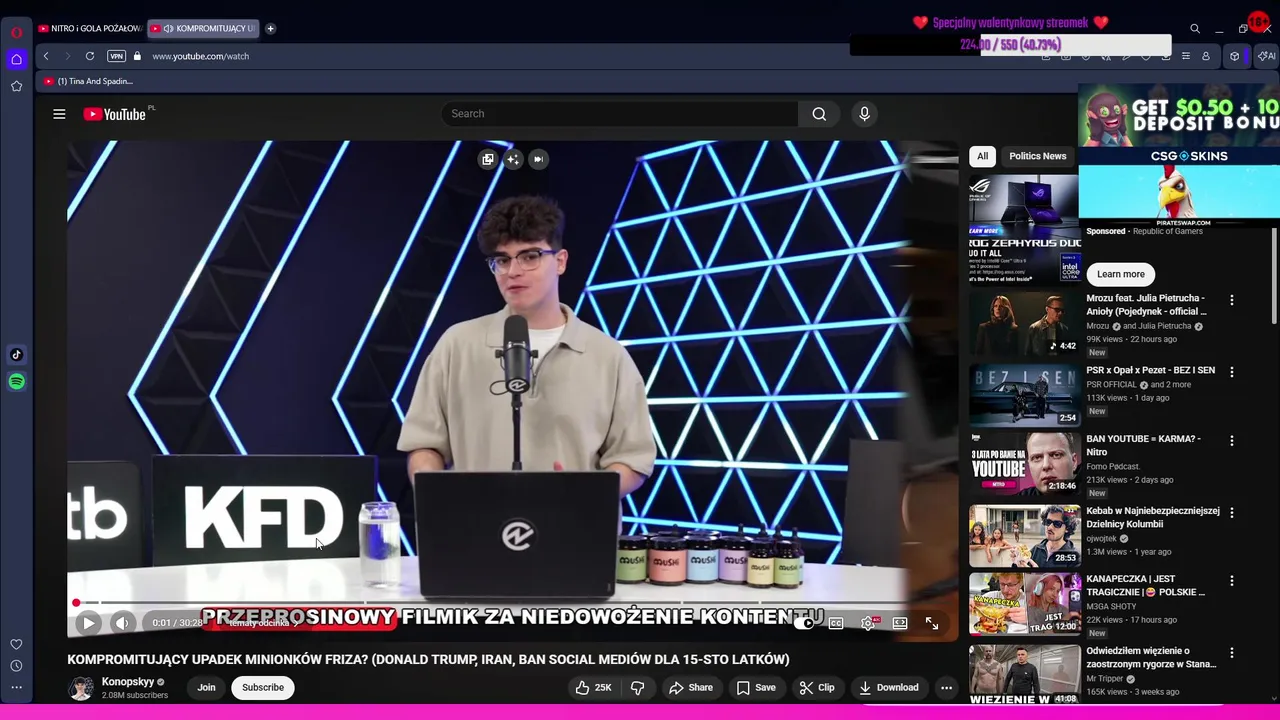Click the player's sparkle icon at top of video
1280x720 pixels.
click(513, 159)
